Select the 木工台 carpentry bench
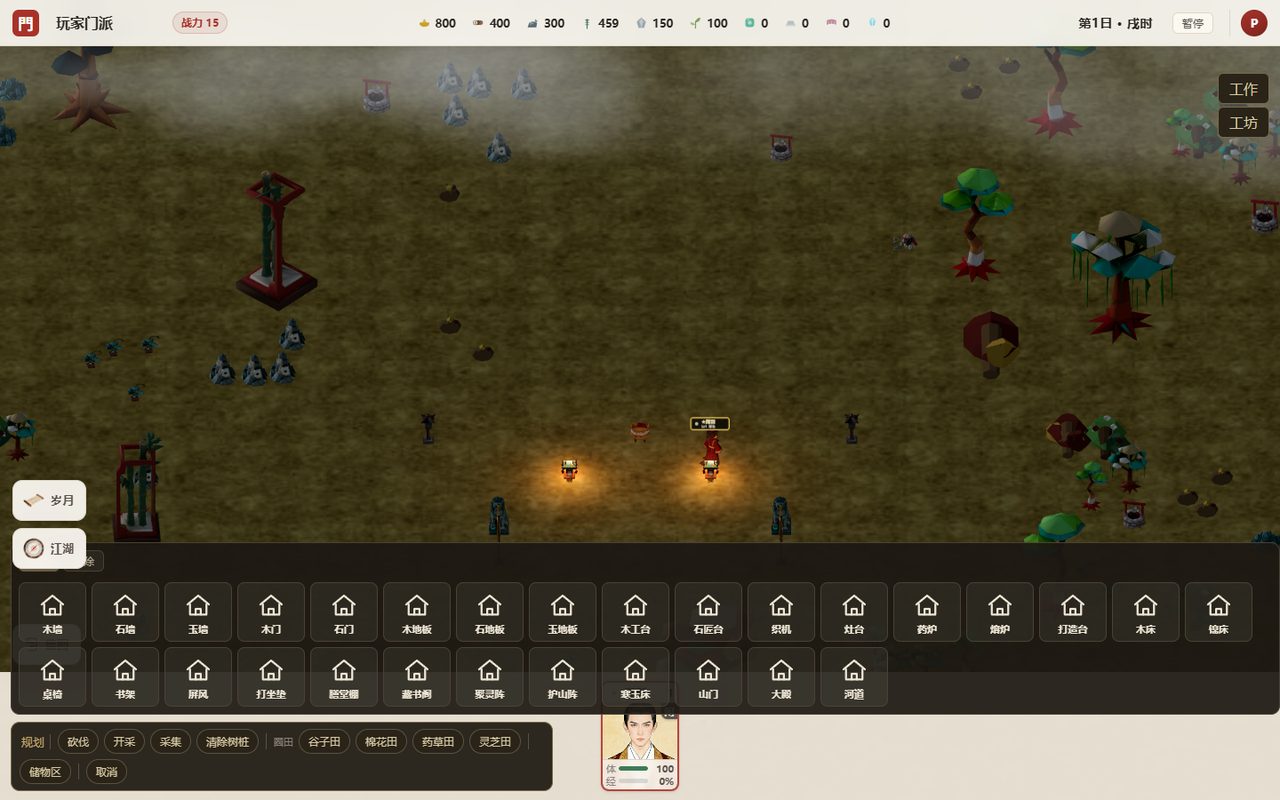The width and height of the screenshot is (1280, 800). [636, 612]
